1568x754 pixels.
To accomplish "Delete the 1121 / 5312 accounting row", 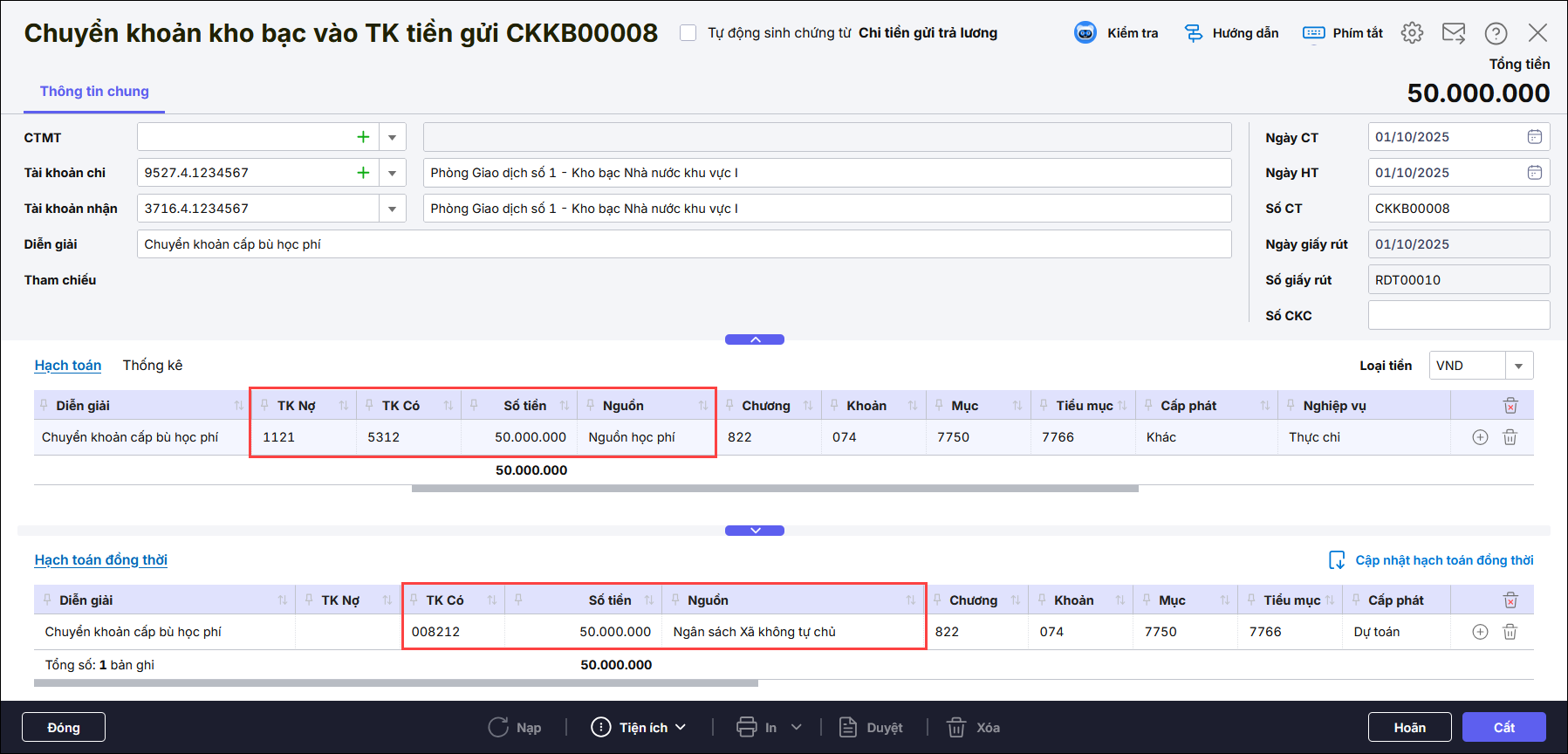I will [1510, 437].
